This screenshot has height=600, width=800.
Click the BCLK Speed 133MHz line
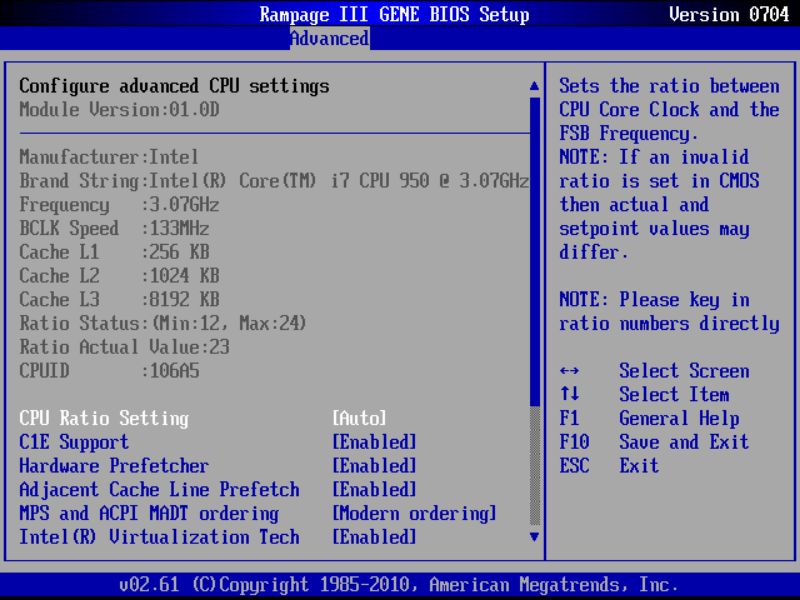(x=114, y=228)
